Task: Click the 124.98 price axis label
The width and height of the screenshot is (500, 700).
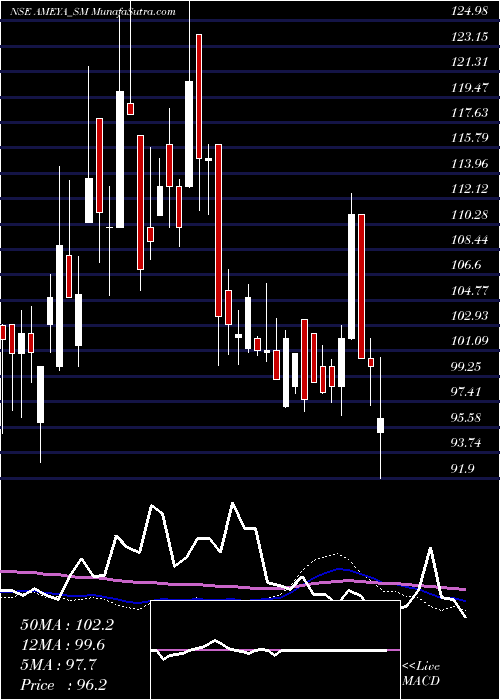Action: (469, 12)
